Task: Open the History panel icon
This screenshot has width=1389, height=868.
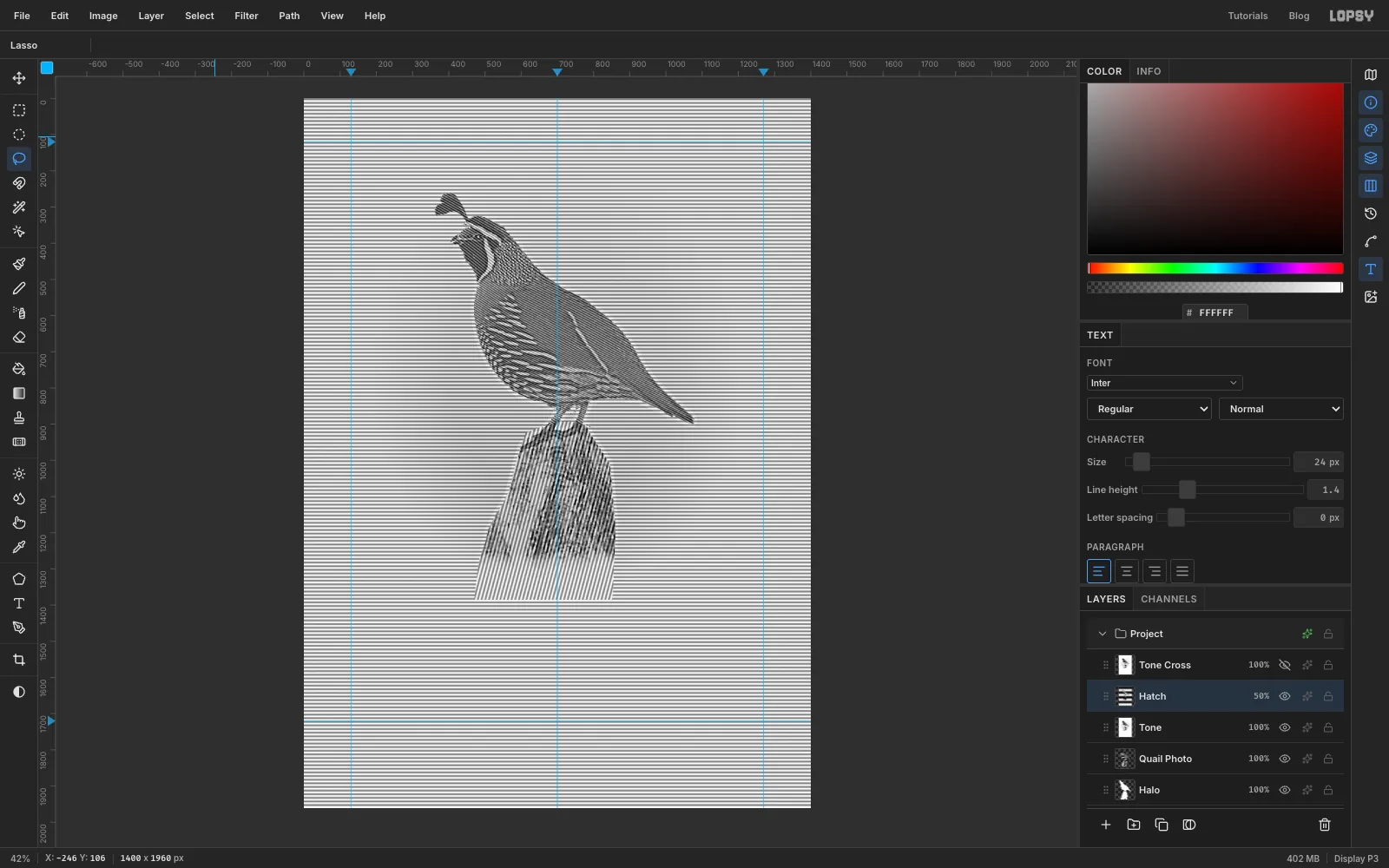Action: tap(1371, 214)
